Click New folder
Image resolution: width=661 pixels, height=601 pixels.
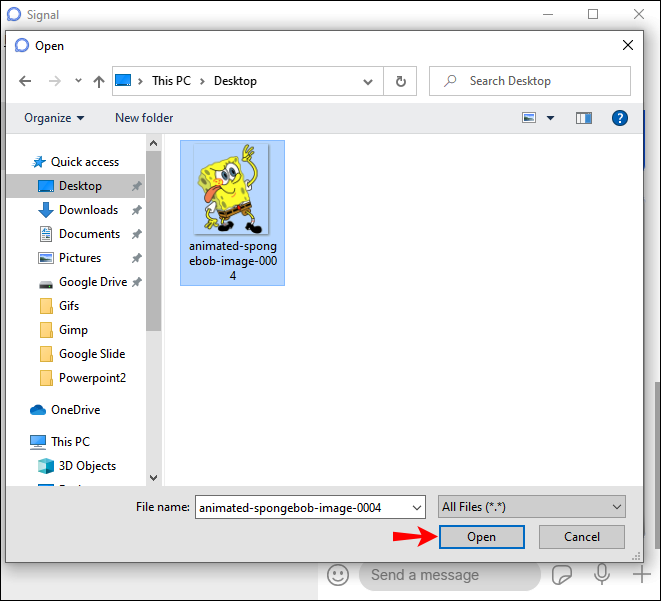(144, 118)
